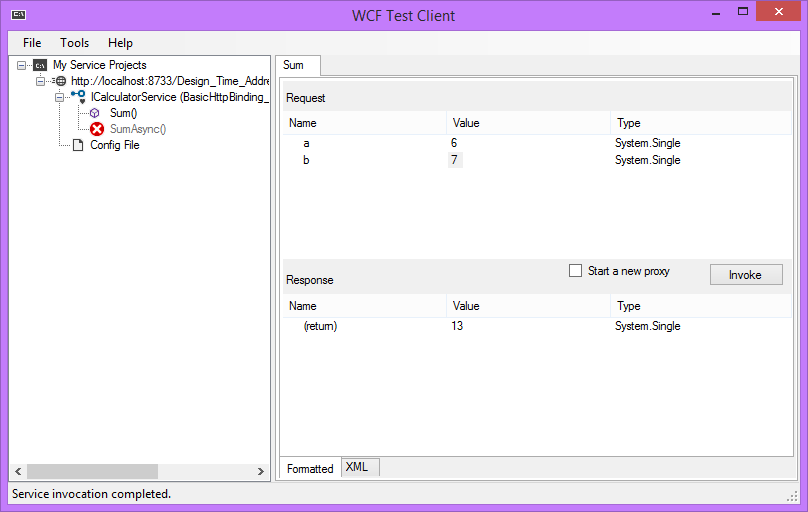Enable the Start a new proxy checkbox
This screenshot has width=808, height=512.
click(x=575, y=271)
